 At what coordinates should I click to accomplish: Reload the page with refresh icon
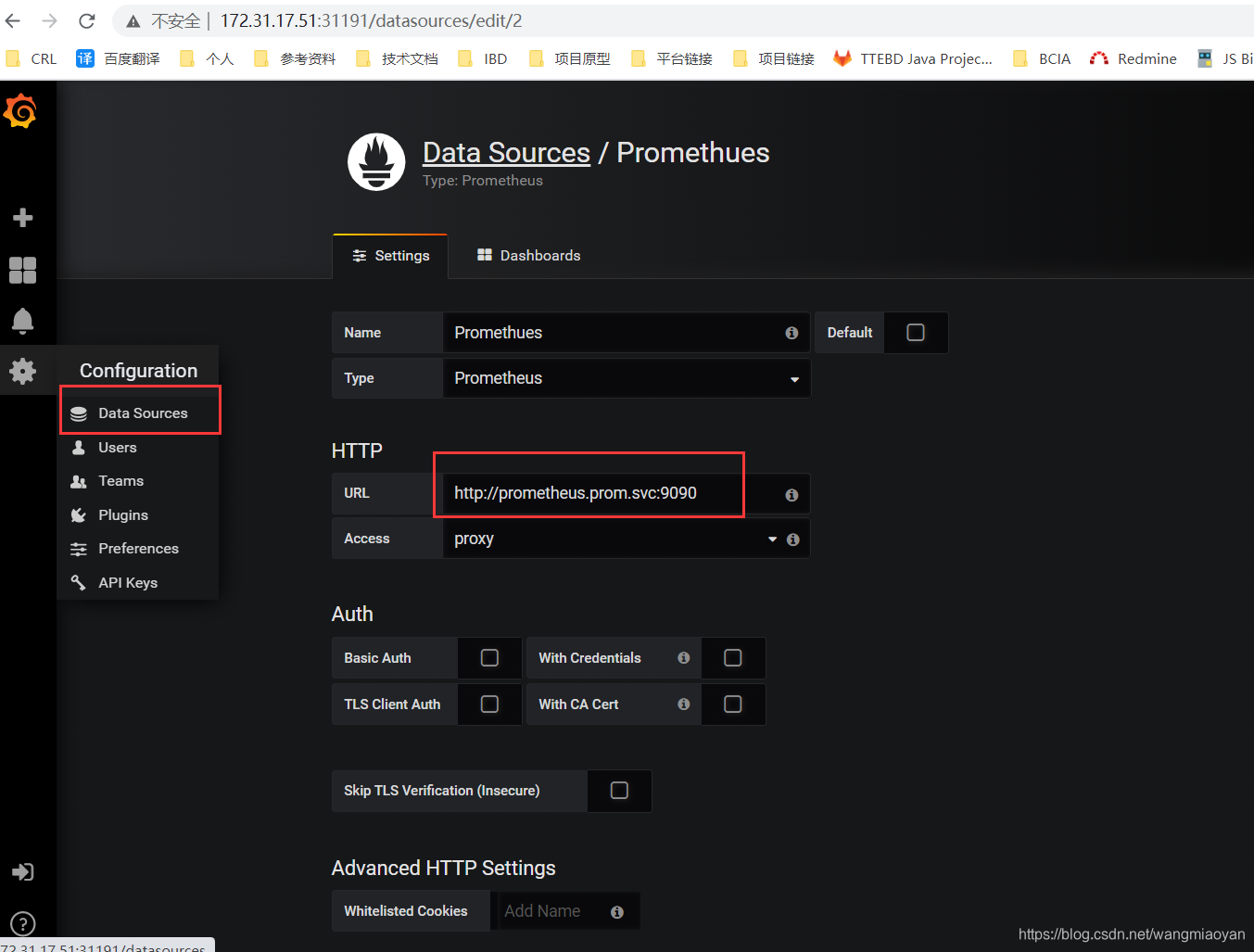(x=87, y=20)
